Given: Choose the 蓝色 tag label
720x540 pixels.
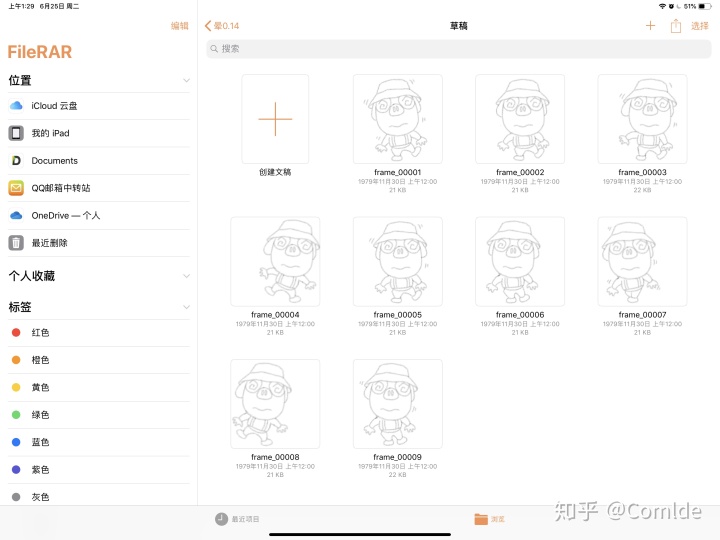Looking at the screenshot, I should (x=40, y=442).
